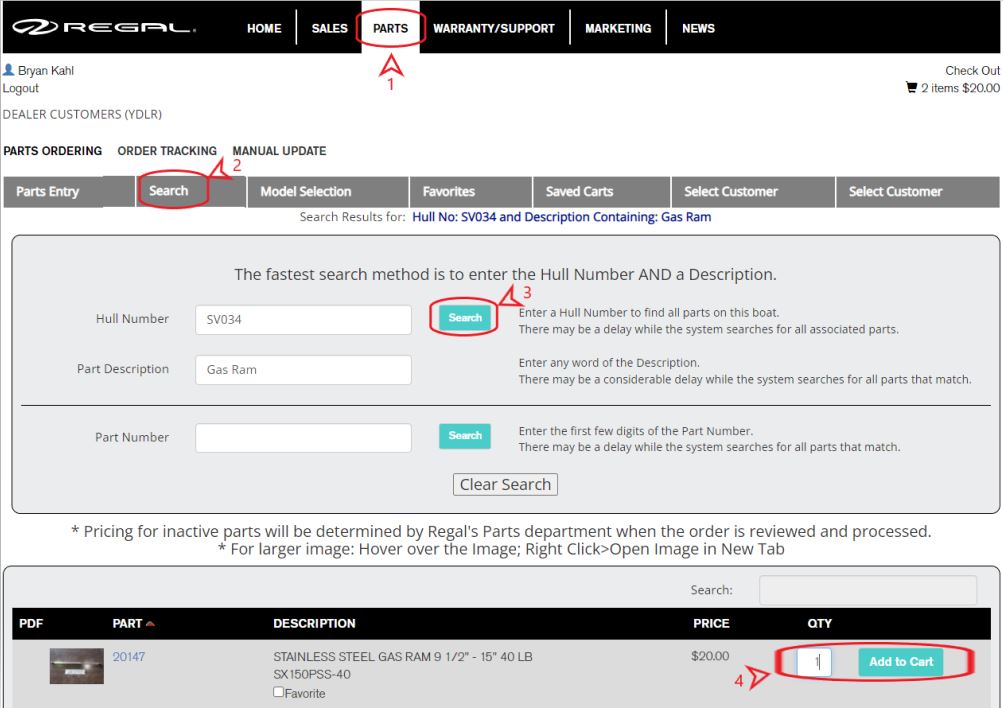Open the MANUAL UPDATE section
1003x708 pixels.
278,151
